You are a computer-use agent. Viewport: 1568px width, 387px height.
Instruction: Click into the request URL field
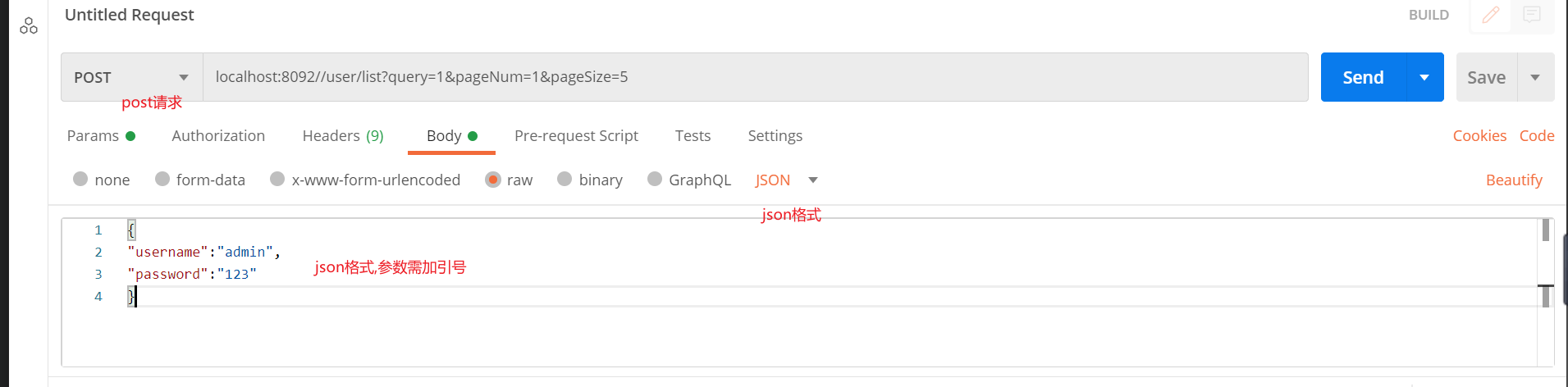point(755,77)
